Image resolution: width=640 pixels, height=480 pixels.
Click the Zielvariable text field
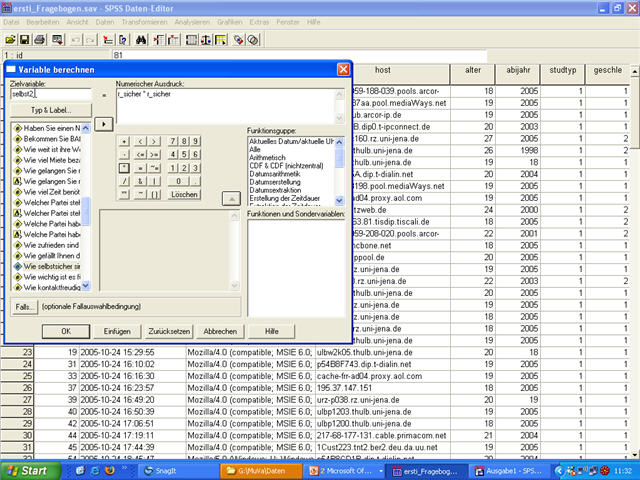click(x=50, y=93)
